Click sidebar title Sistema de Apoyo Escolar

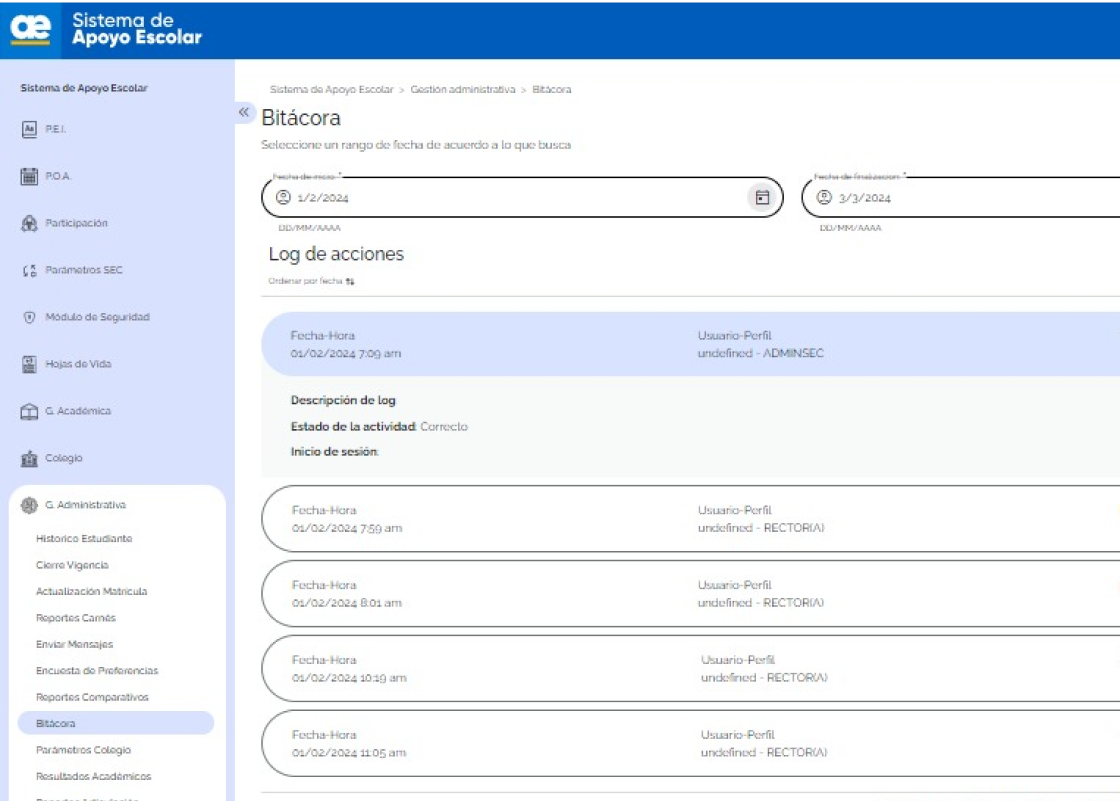click(x=84, y=88)
